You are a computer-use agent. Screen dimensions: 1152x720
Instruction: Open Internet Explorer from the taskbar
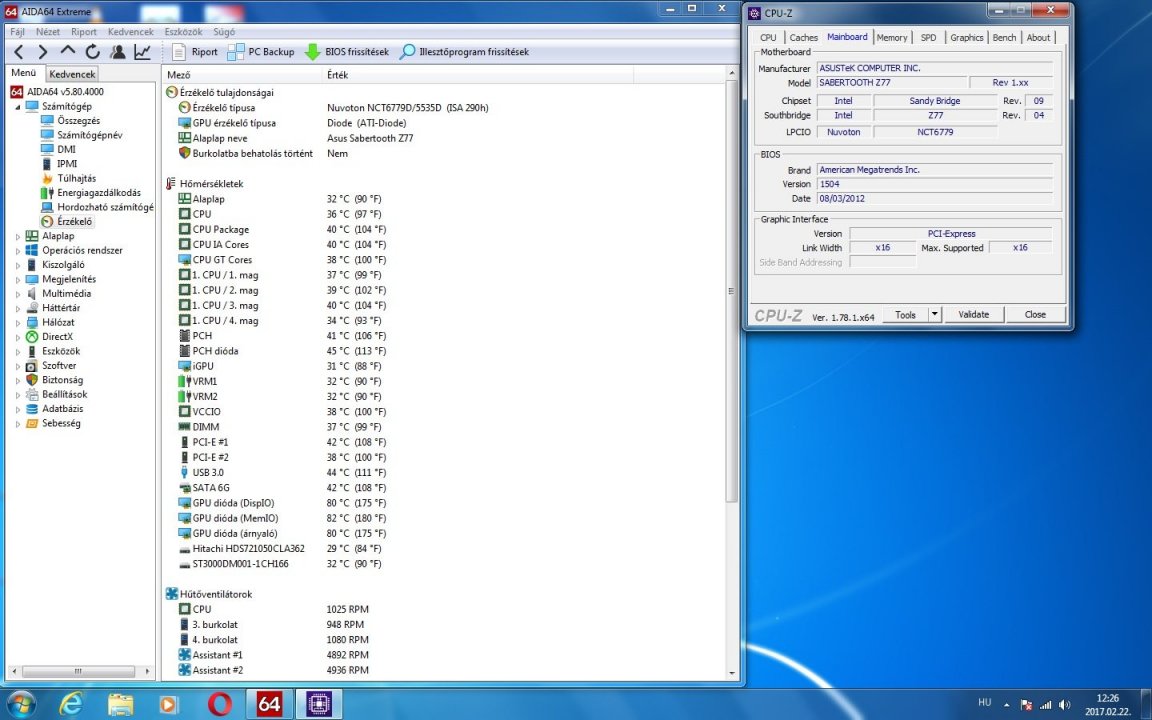pos(71,704)
